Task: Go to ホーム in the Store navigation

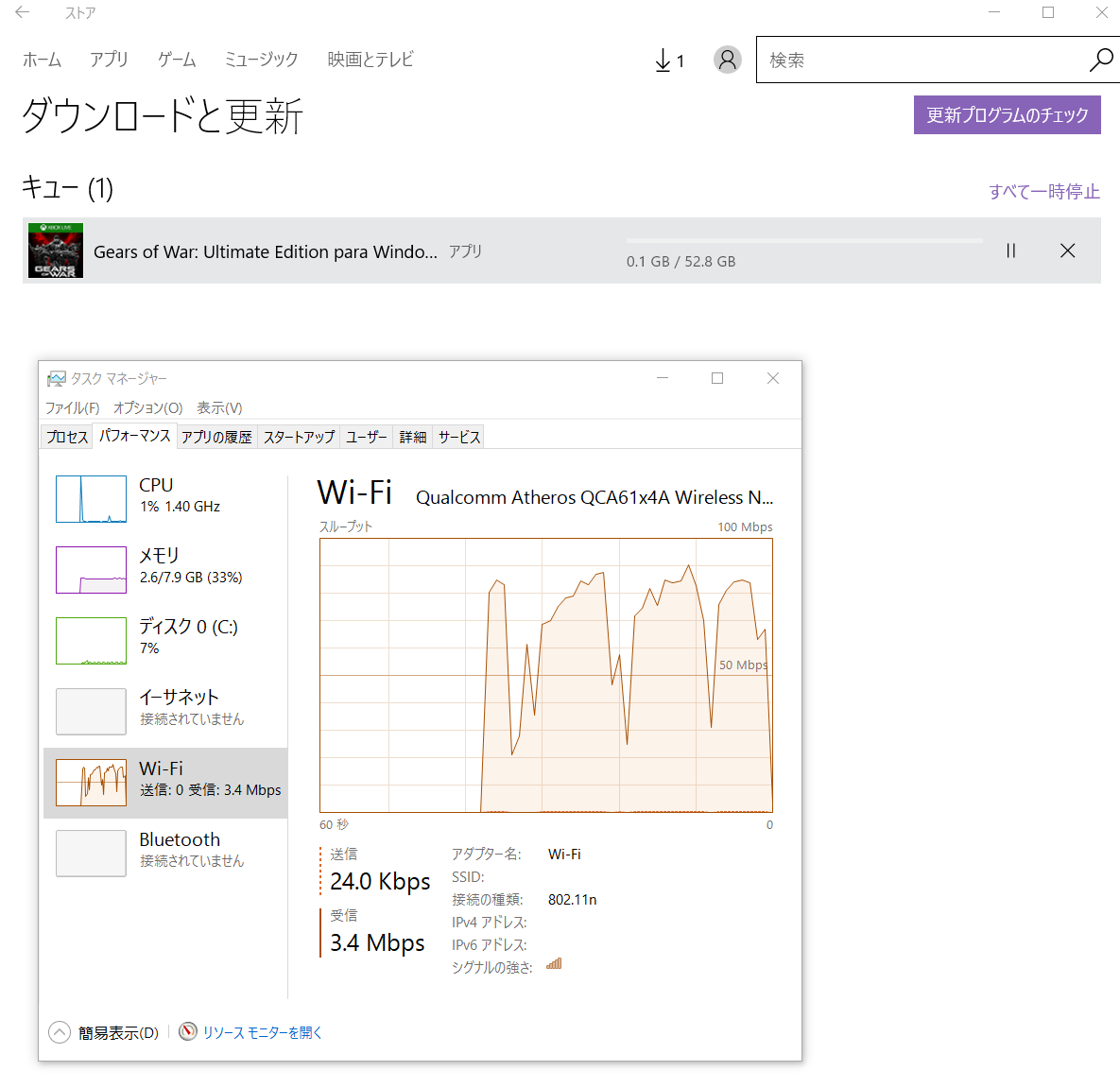Action: click(x=42, y=60)
